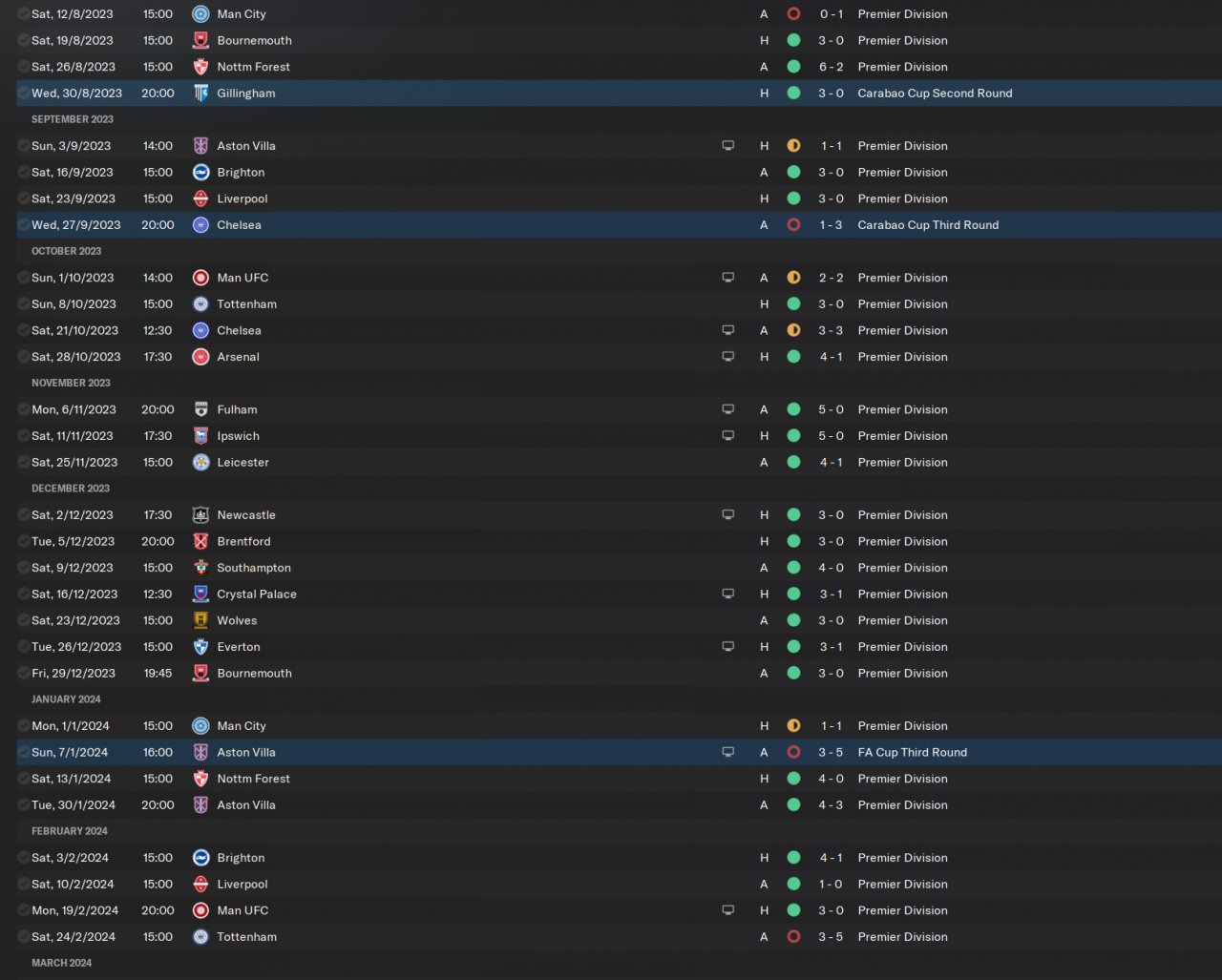Screen dimensions: 1222x980
Task: Click TV broadcast icon on Arsenal row
Action: point(727,357)
